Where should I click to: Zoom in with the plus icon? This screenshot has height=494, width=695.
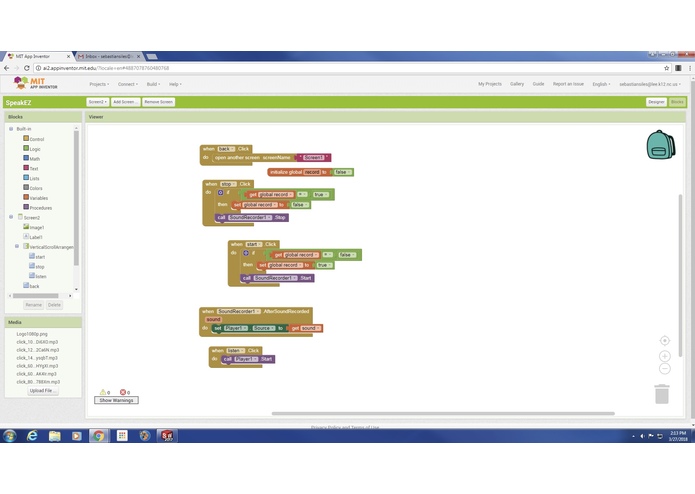664,356
